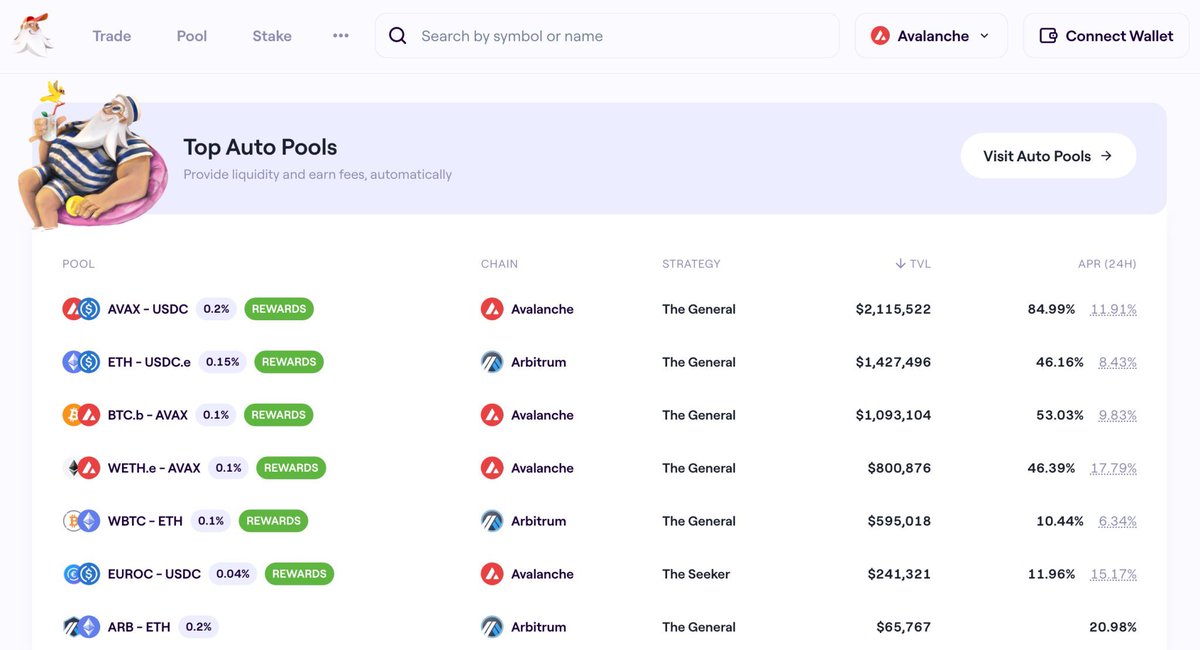Open the WBTC - ETH pool name
1200x650 pixels.
pyautogui.click(x=145, y=521)
